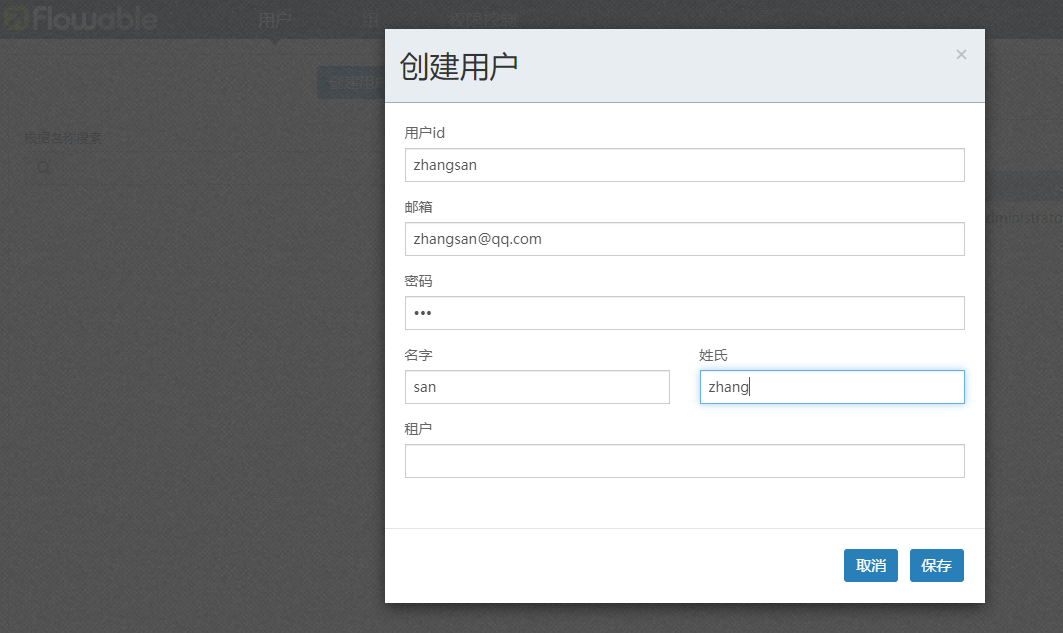
Task: Focus the 用户id field containing zhangsan
Action: pyautogui.click(x=684, y=165)
